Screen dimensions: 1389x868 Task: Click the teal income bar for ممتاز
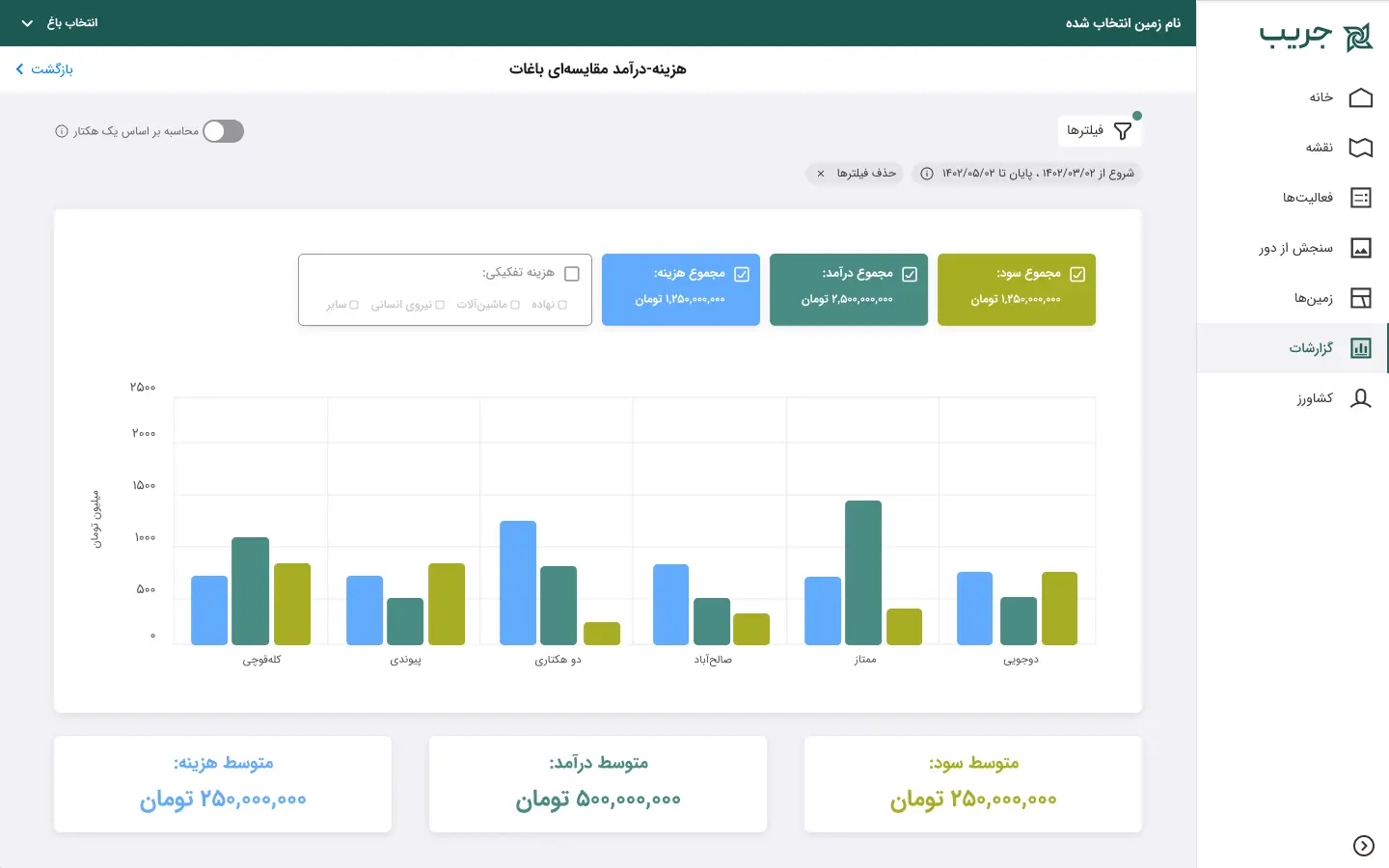pos(863,573)
